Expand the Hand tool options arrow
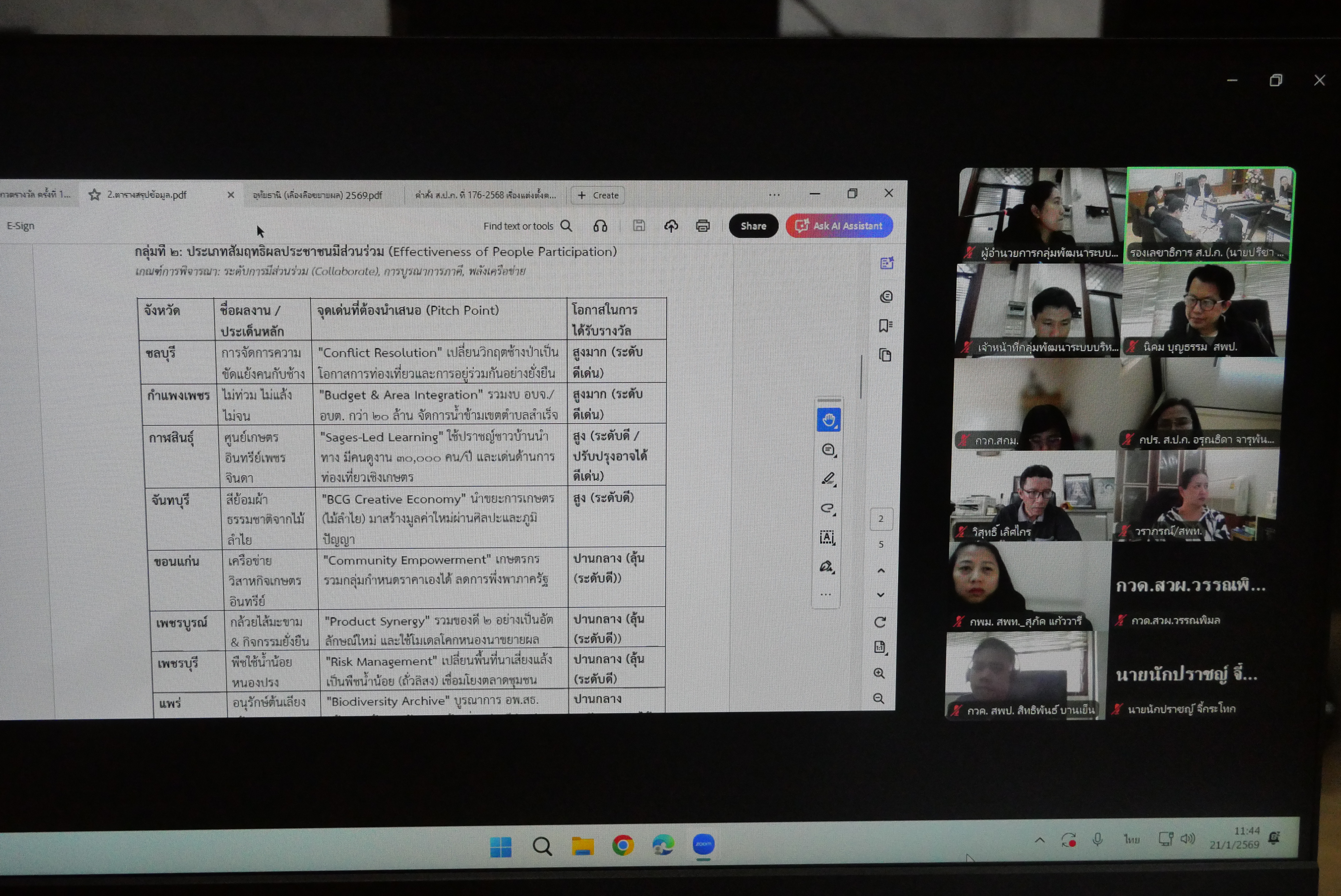Viewport: 1341px width, 896px height. pos(837,427)
